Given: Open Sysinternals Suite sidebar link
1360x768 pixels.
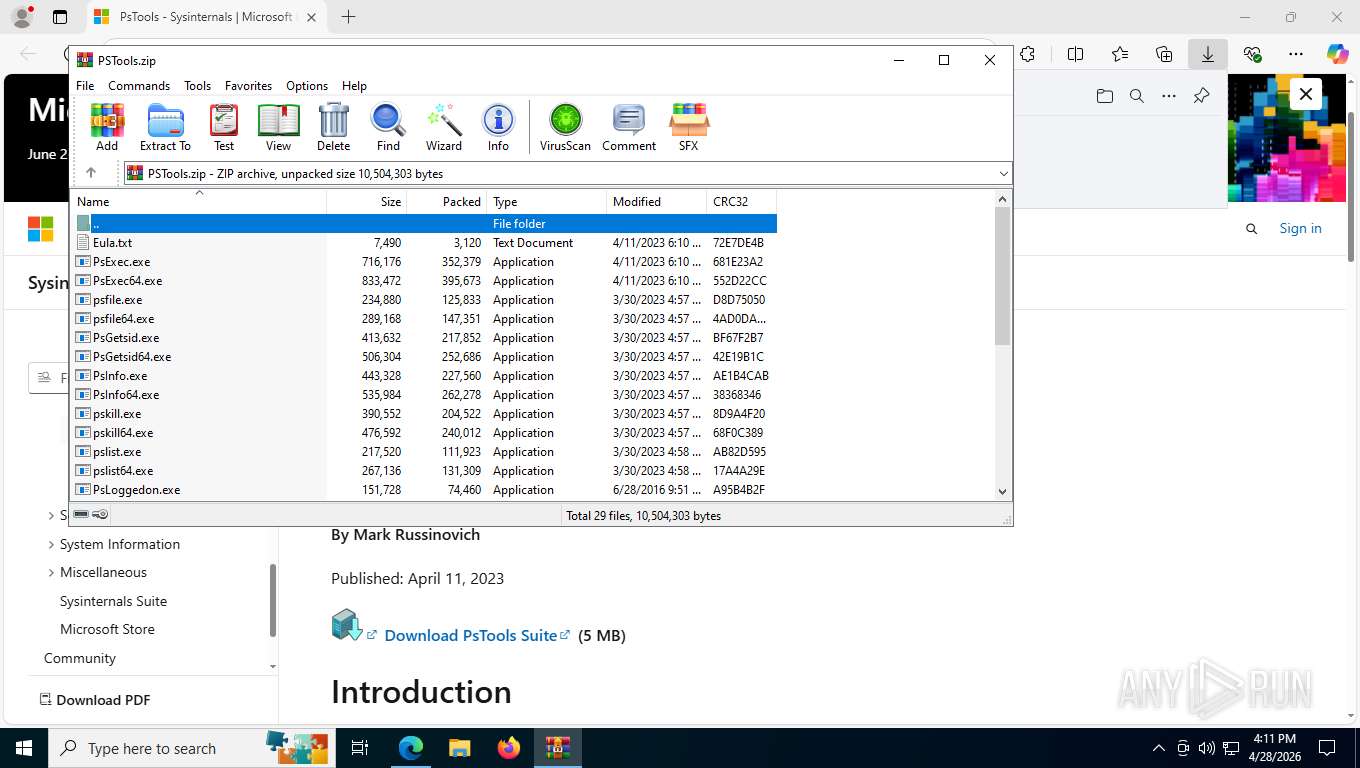Looking at the screenshot, I should tap(113, 601).
